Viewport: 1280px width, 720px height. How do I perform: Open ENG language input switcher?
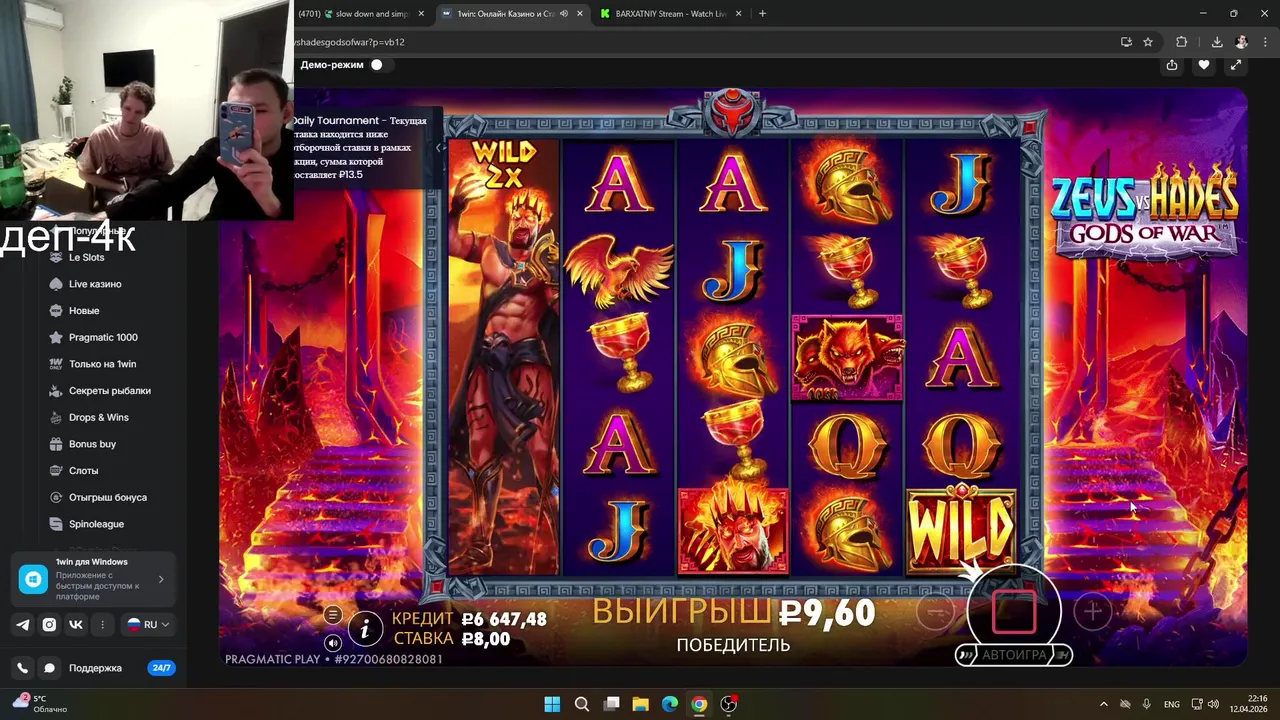pos(1171,704)
